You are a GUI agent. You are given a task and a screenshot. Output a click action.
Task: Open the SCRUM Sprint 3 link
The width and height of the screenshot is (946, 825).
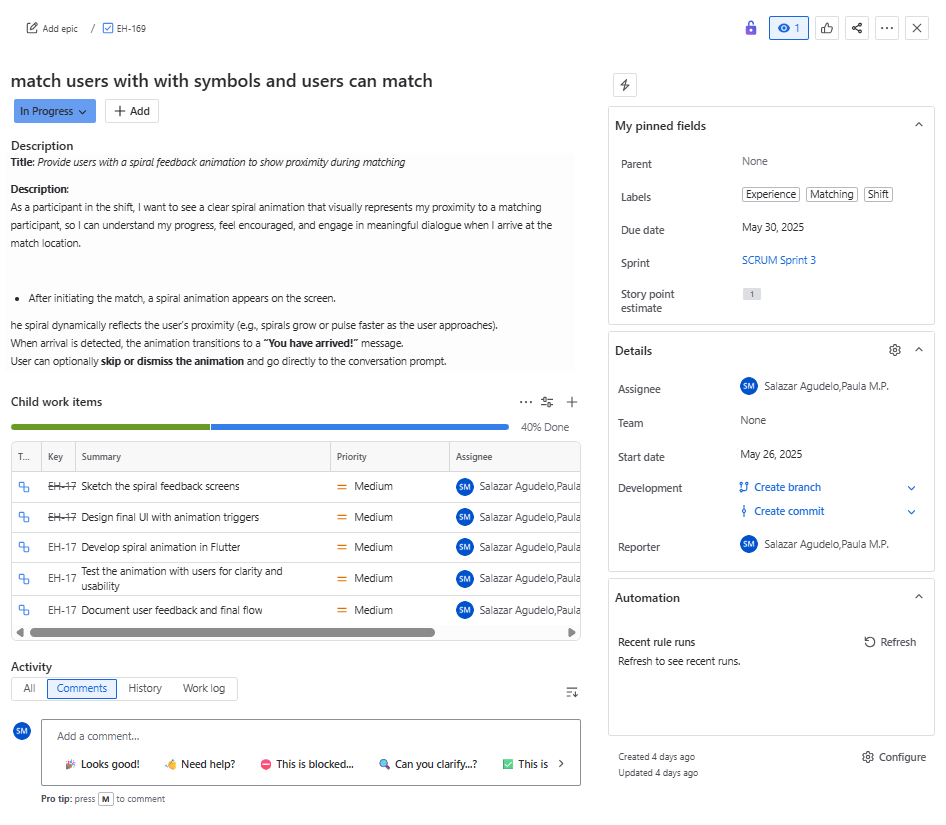(778, 260)
